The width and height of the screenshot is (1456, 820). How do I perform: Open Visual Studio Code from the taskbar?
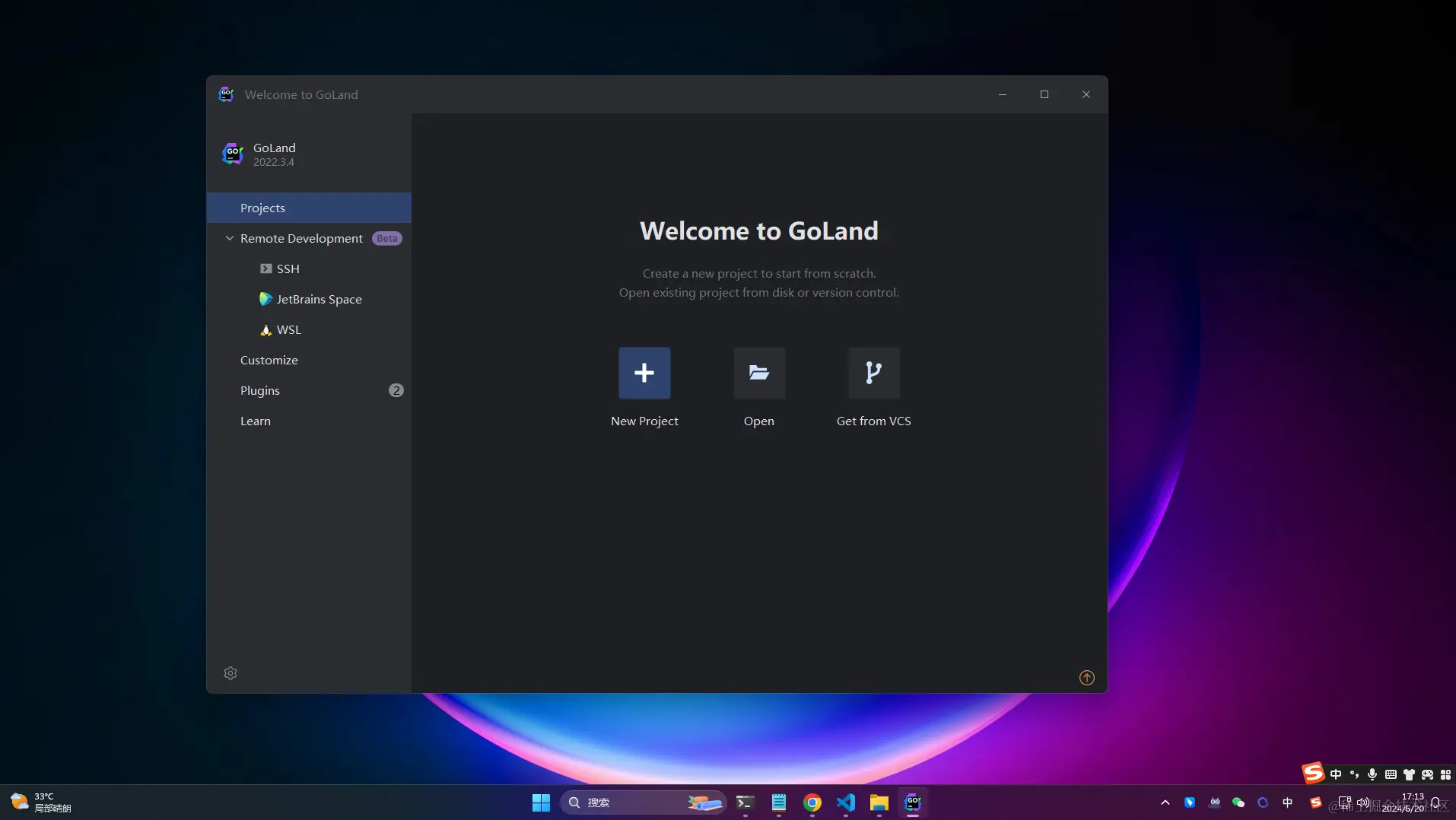click(845, 803)
